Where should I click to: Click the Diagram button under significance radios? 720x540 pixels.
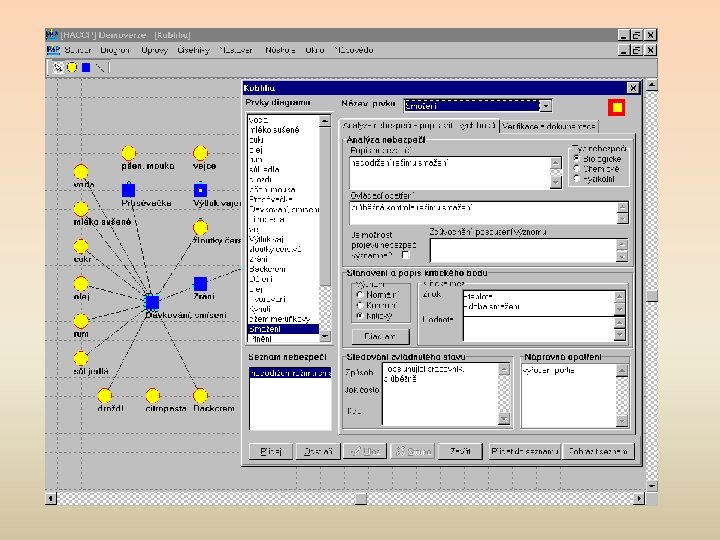coord(380,337)
